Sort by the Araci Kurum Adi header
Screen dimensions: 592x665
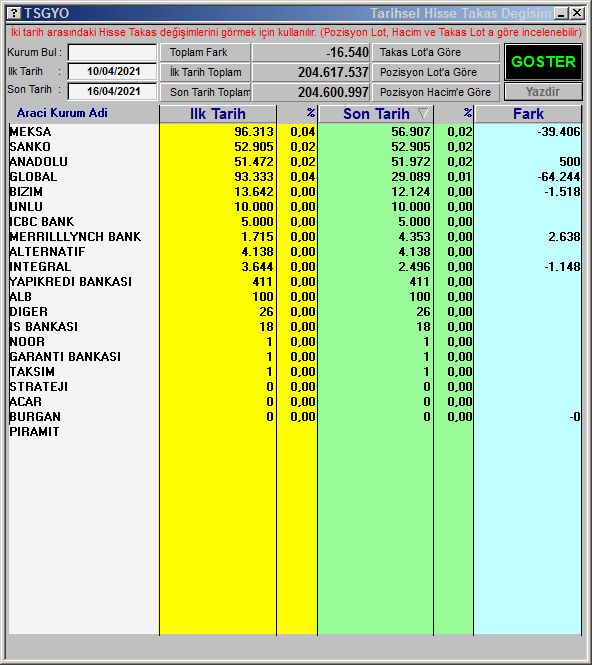[62, 113]
